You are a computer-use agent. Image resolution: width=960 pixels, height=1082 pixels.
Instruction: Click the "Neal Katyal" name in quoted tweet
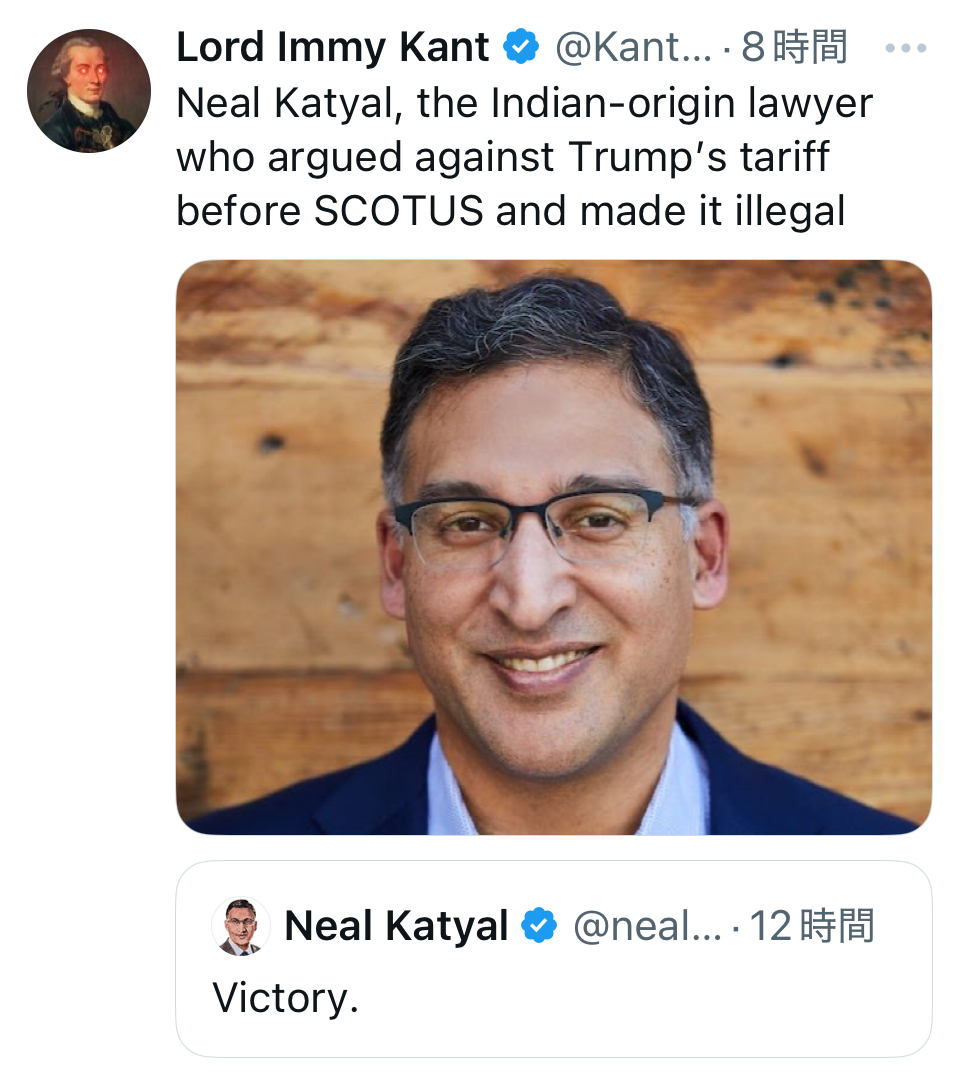(x=396, y=927)
